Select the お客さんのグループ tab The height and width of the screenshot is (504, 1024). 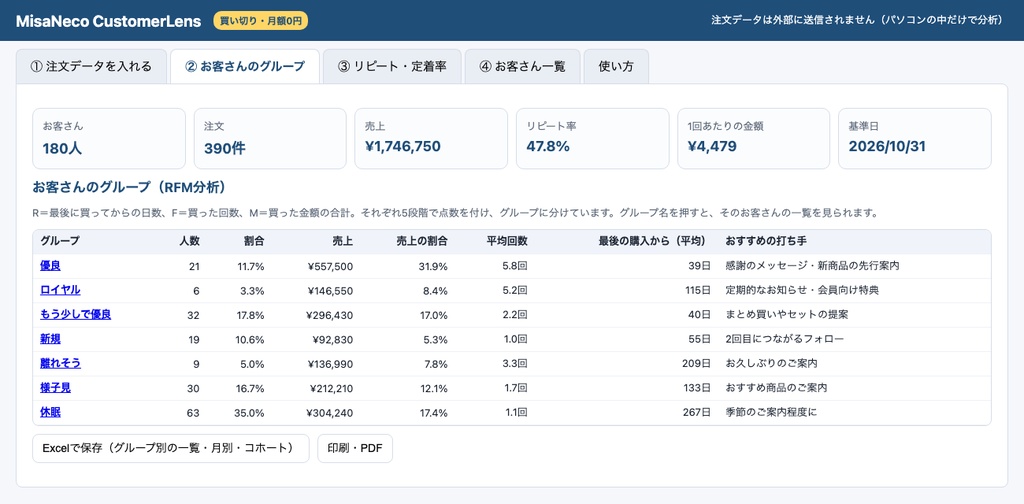(x=245, y=67)
